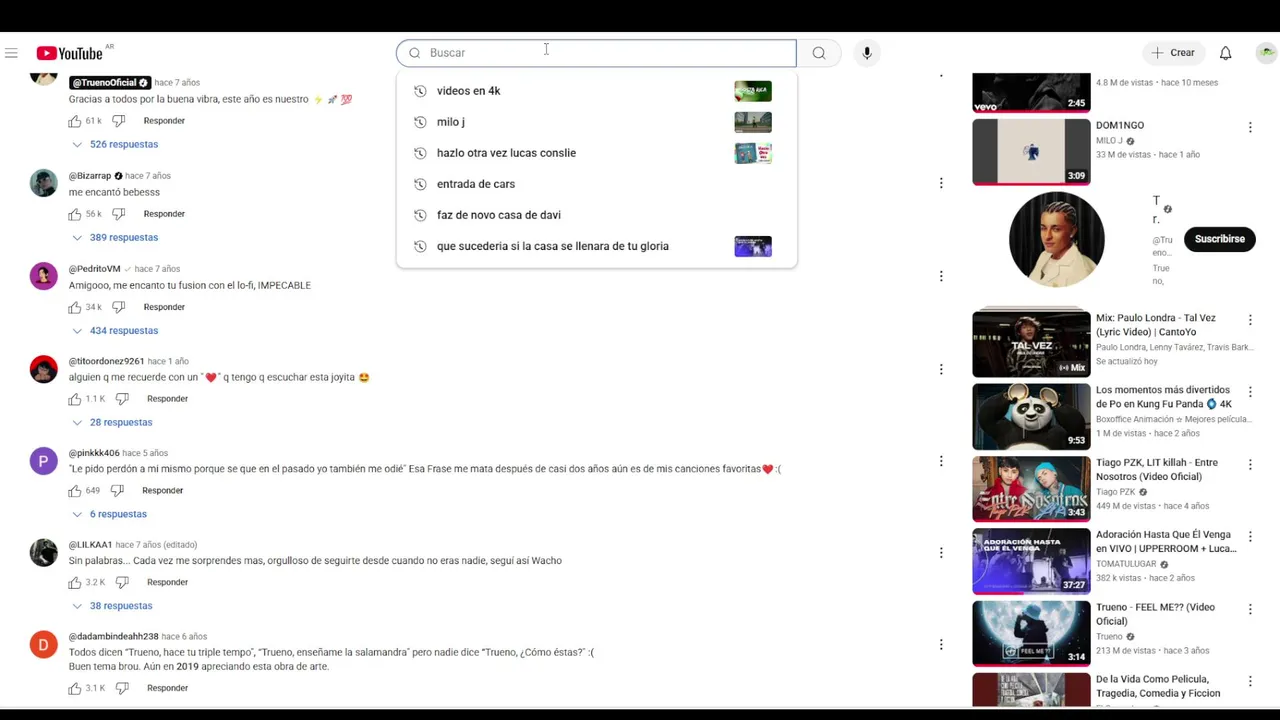Screen dimensions: 1280x720
Task: Open options for Kung Fu Panda video
Action: point(1250,392)
